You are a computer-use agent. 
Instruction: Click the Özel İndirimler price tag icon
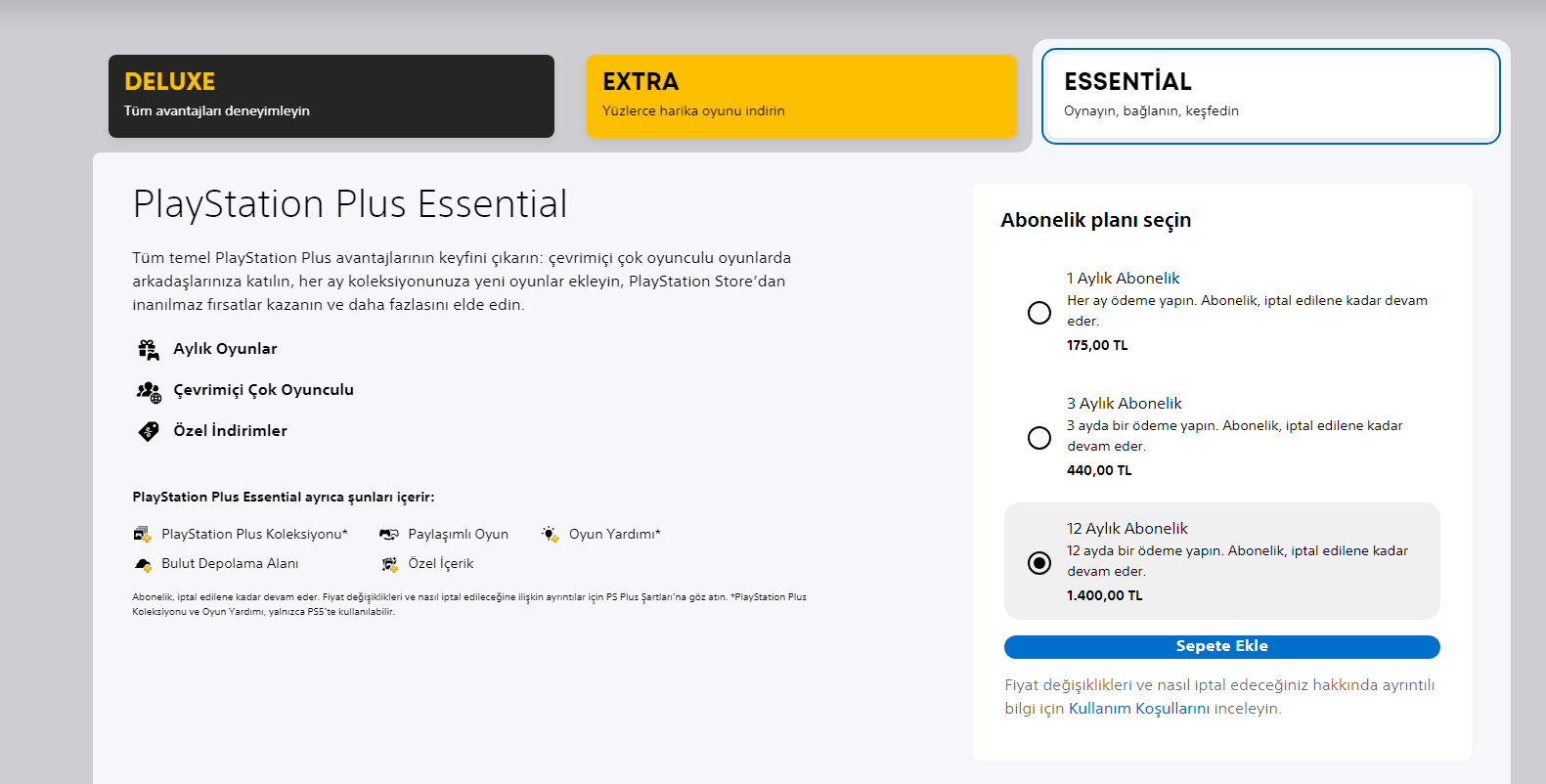149,431
